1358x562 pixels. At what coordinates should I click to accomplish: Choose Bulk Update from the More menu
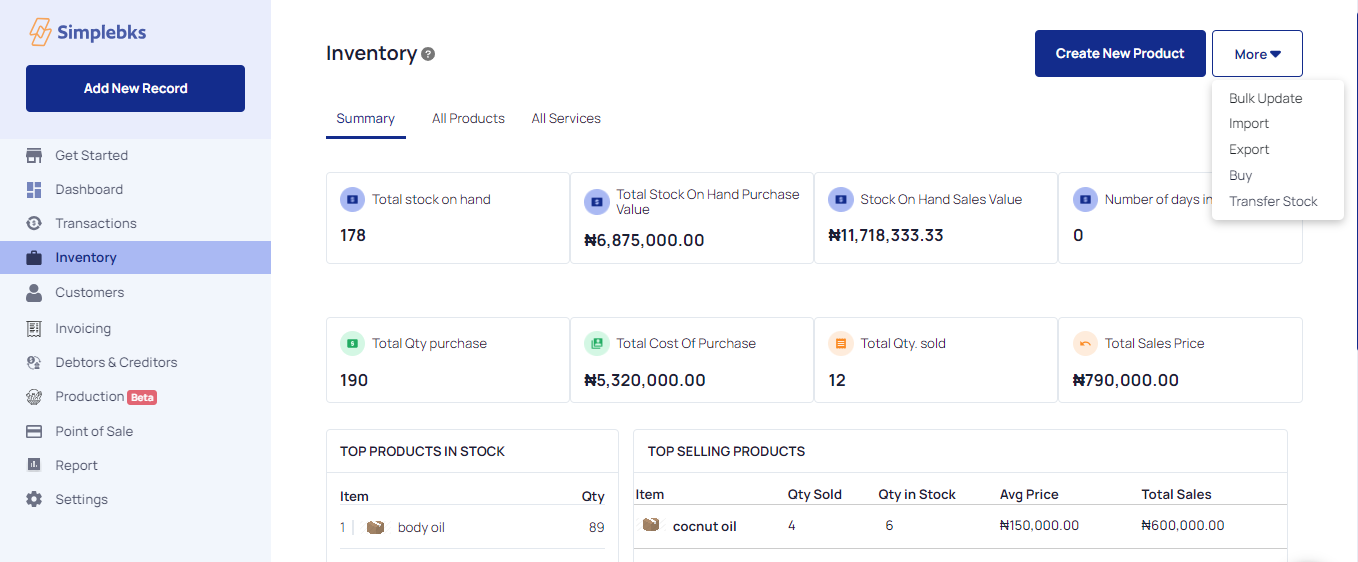click(1265, 98)
